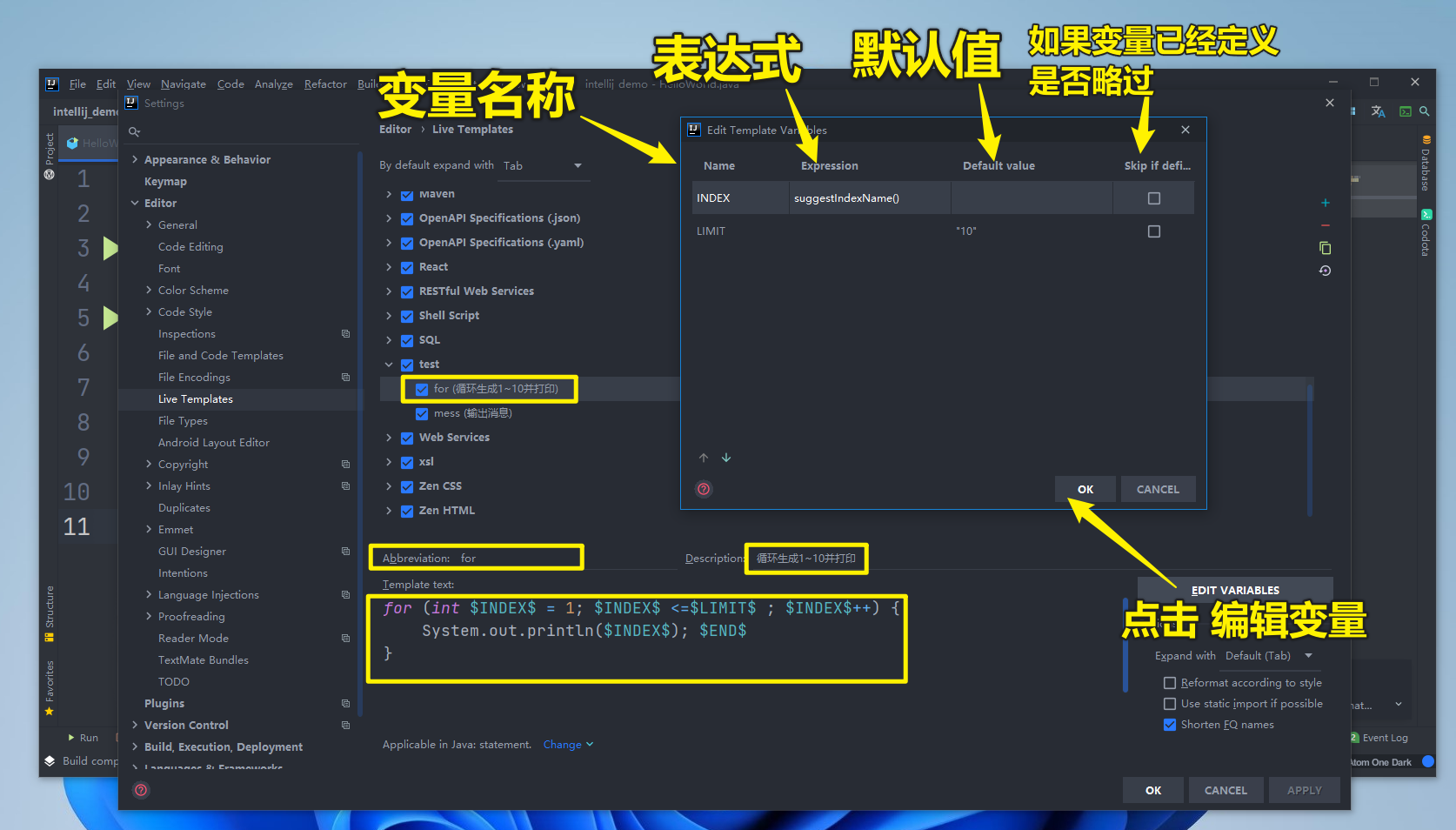Image resolution: width=1456 pixels, height=830 pixels.
Task: Open the Navigate menu
Action: [x=184, y=84]
